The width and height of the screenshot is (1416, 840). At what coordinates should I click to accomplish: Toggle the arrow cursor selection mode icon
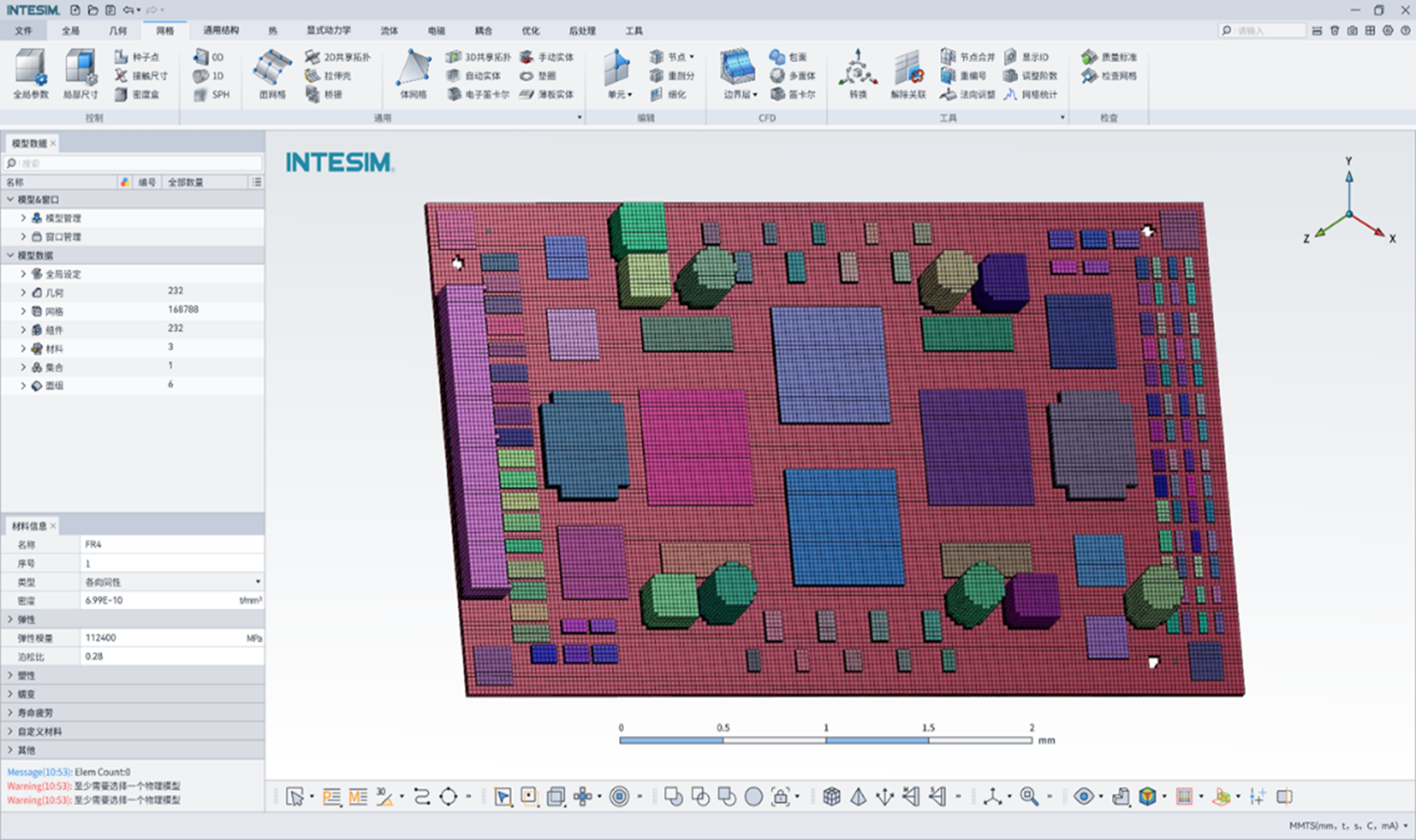coord(295,796)
